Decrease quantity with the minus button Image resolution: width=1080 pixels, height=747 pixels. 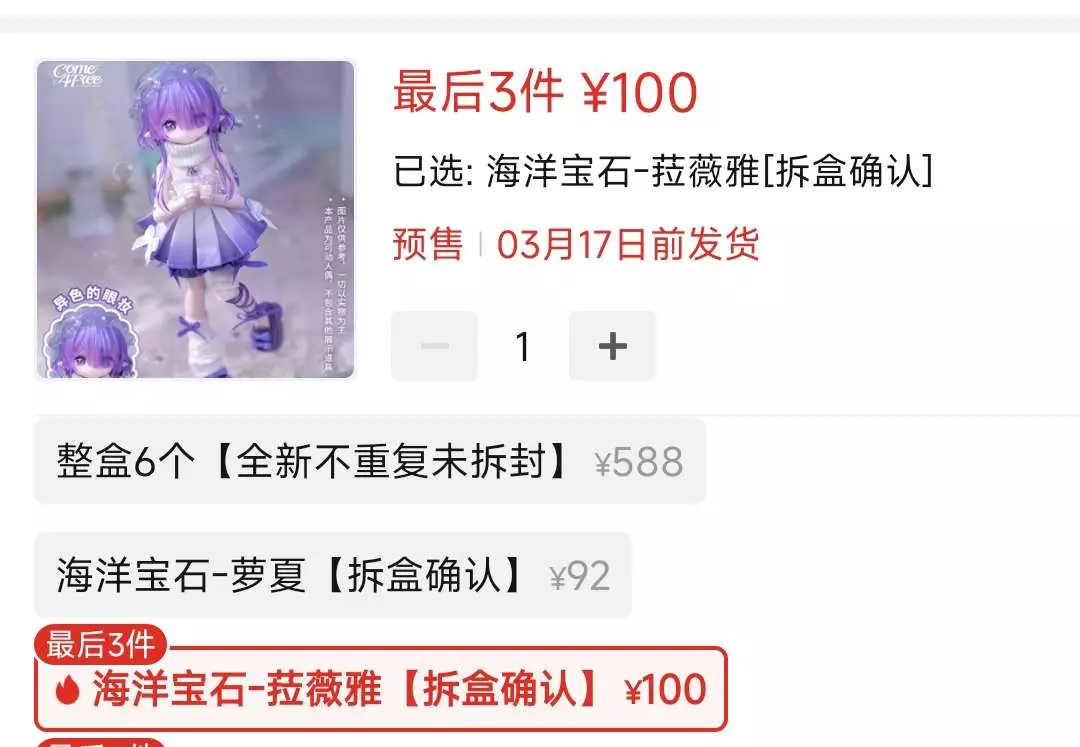tap(435, 346)
